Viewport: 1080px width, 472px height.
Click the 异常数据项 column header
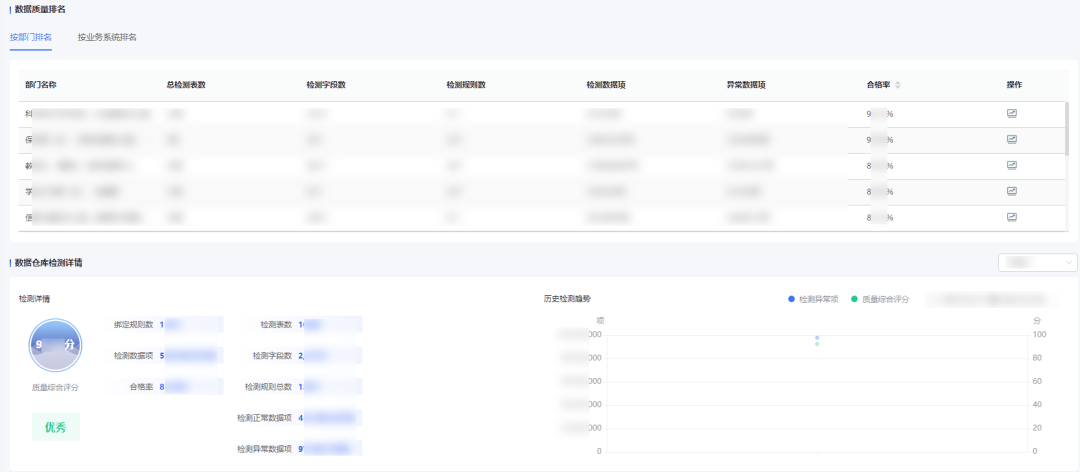(746, 85)
